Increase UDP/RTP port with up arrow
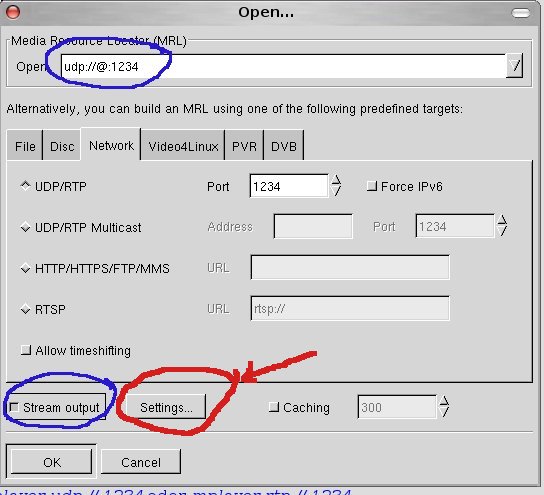 pos(336,180)
